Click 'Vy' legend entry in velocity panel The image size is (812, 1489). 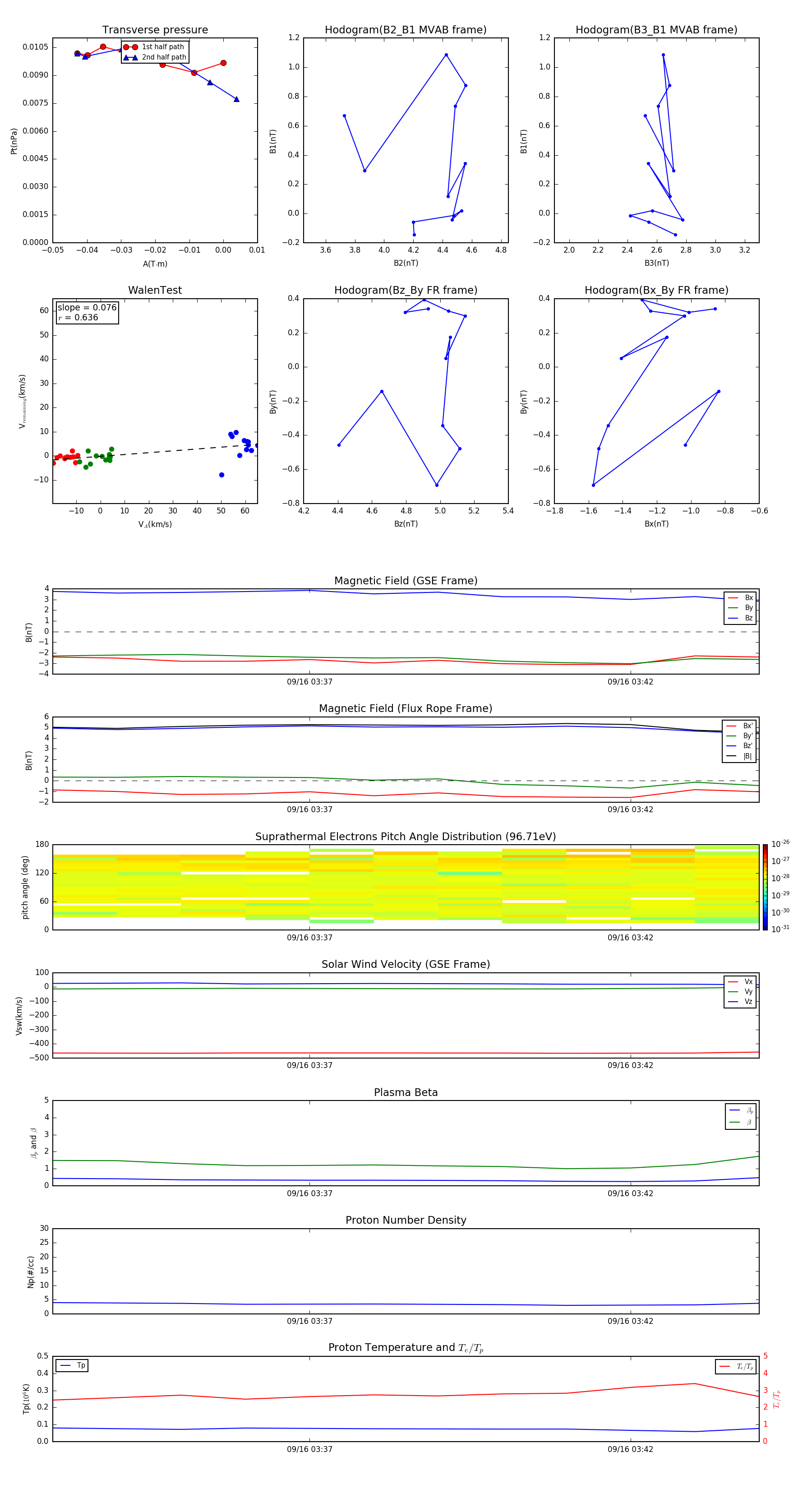pyautogui.click(x=740, y=991)
